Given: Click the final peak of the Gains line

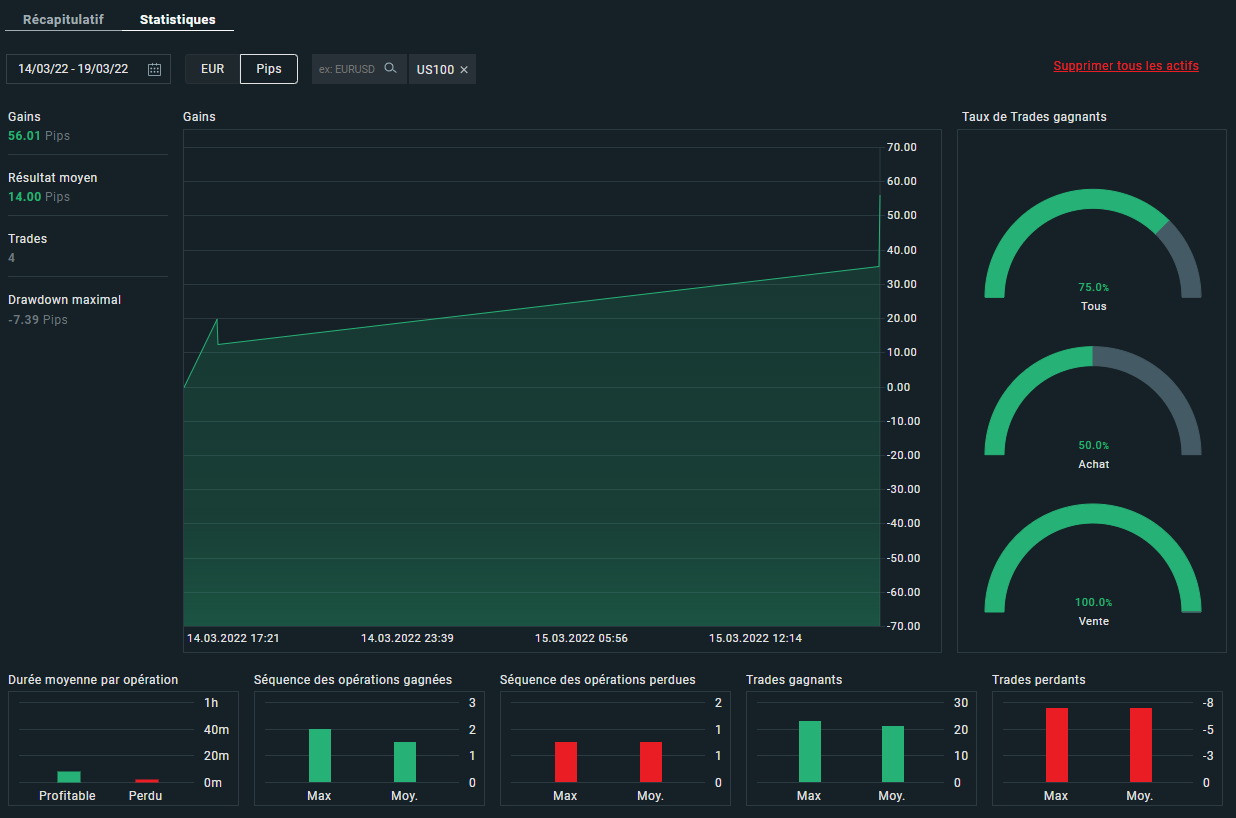Looking at the screenshot, I should pyautogui.click(x=879, y=196).
